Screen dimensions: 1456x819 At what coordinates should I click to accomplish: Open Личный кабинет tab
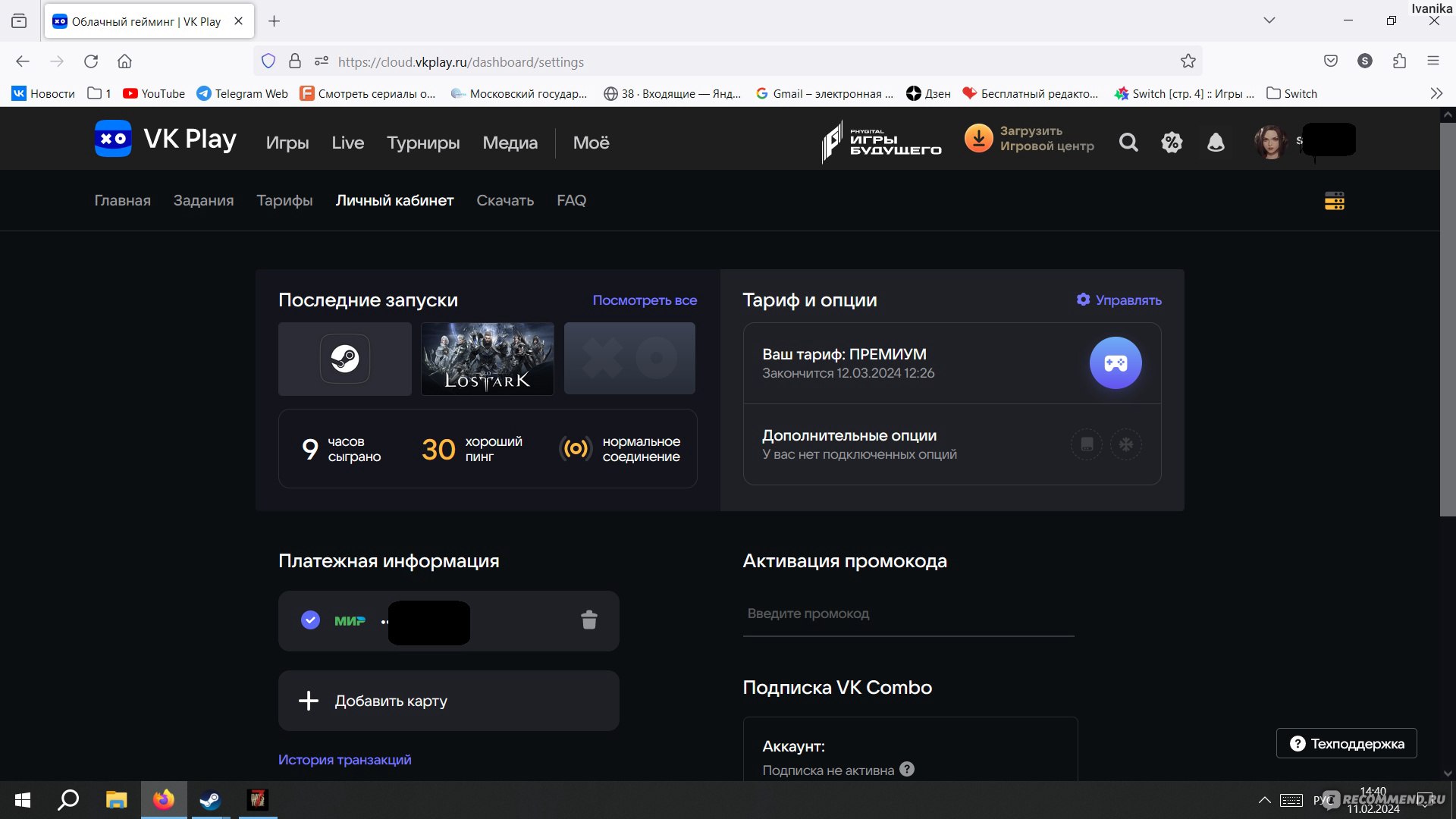pos(393,200)
